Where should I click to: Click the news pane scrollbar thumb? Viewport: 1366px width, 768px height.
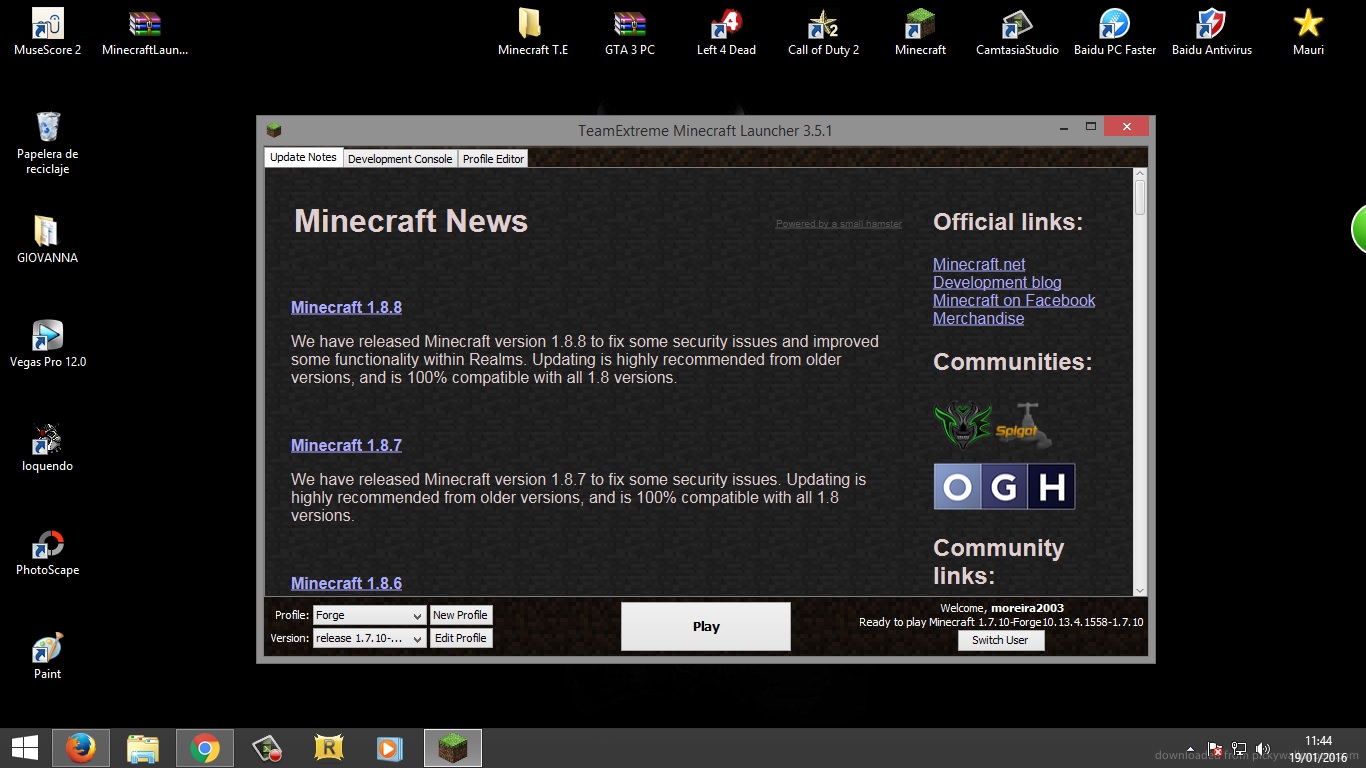pyautogui.click(x=1140, y=197)
